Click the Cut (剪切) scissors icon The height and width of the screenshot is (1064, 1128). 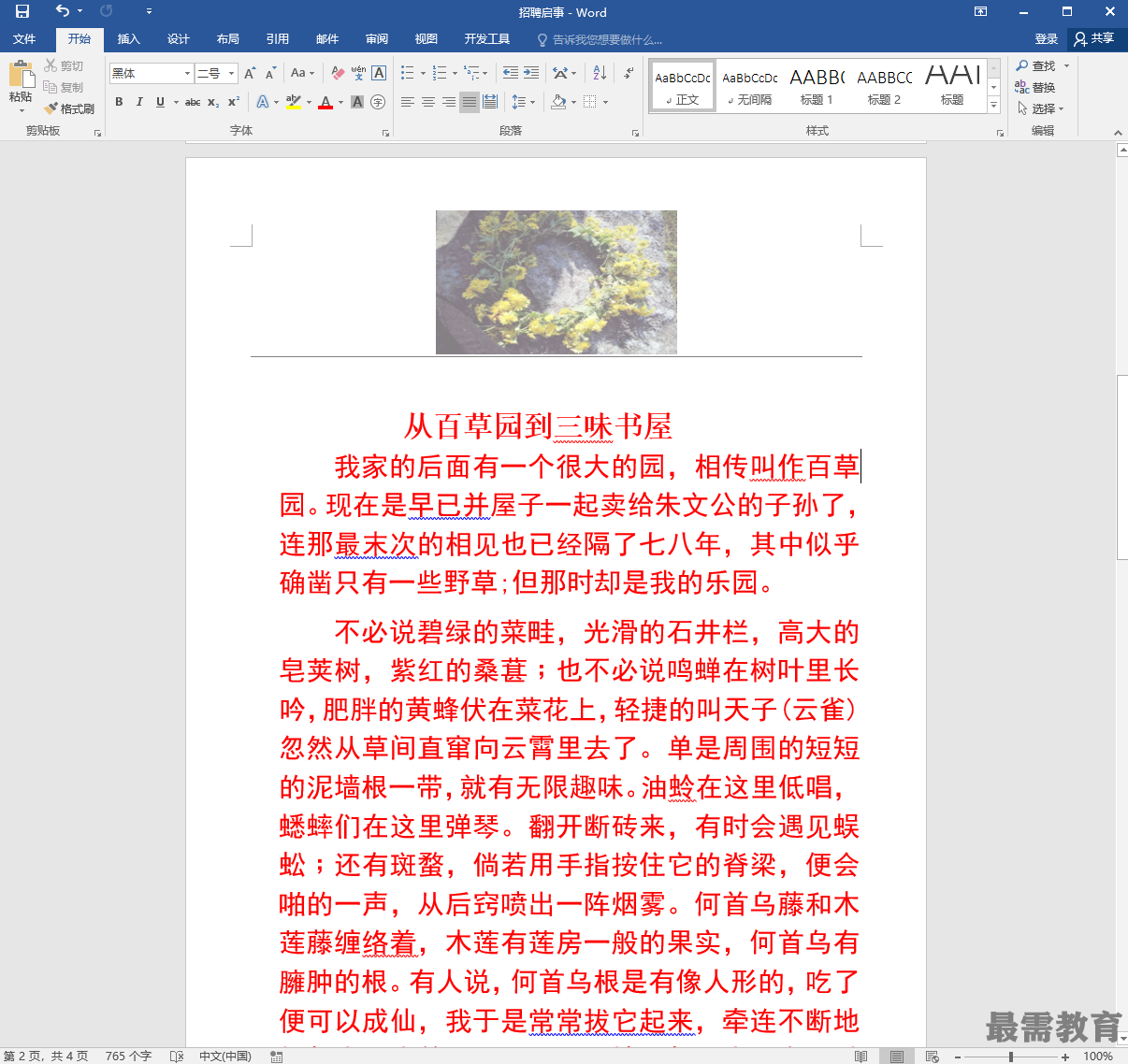51,65
